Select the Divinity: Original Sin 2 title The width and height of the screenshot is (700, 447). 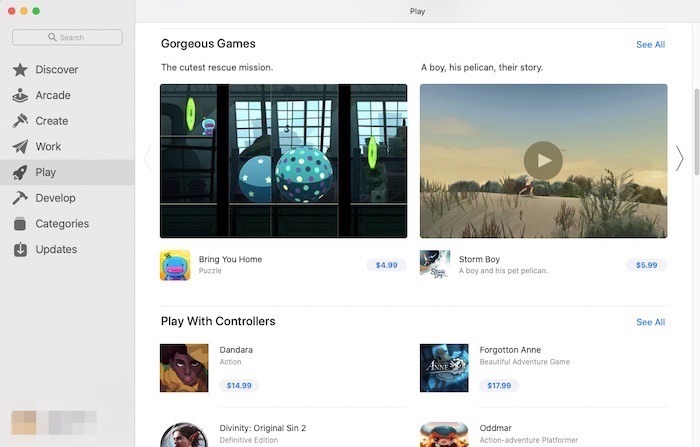262,428
